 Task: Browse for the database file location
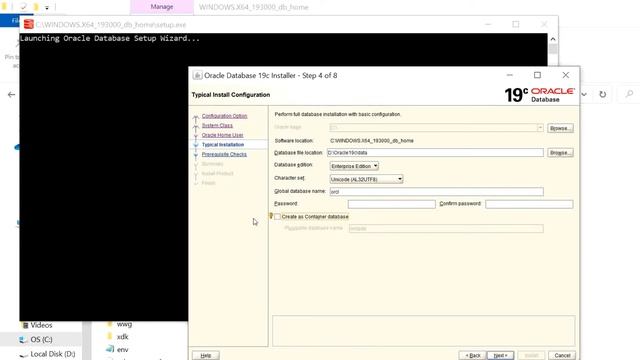click(x=560, y=153)
